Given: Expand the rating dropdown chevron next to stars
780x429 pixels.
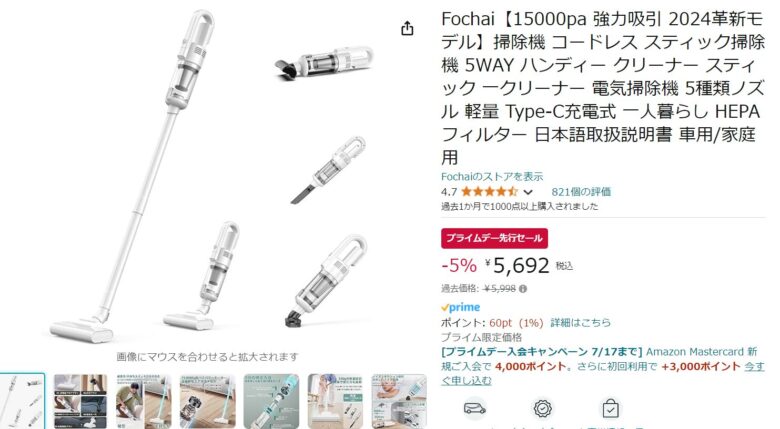Looking at the screenshot, I should pos(528,192).
